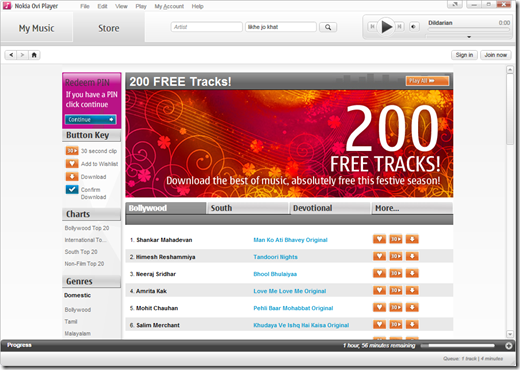Open the View menu
This screenshot has width=520, height=370.
[121, 6]
